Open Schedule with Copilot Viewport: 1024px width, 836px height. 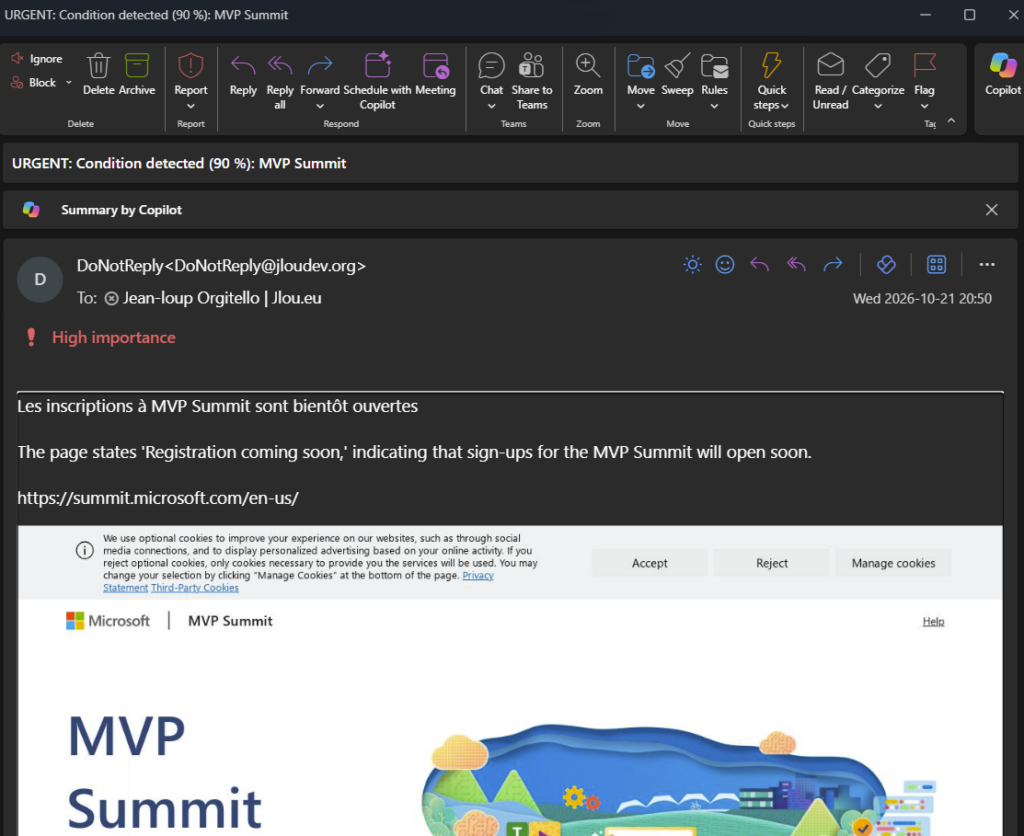377,82
